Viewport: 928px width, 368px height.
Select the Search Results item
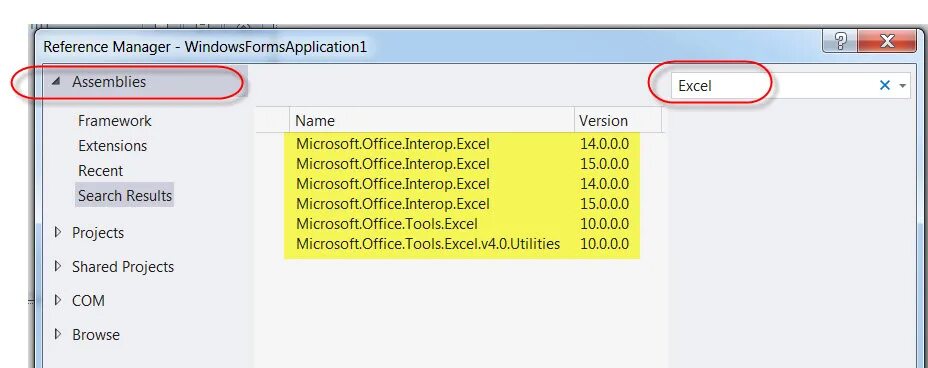(125, 195)
